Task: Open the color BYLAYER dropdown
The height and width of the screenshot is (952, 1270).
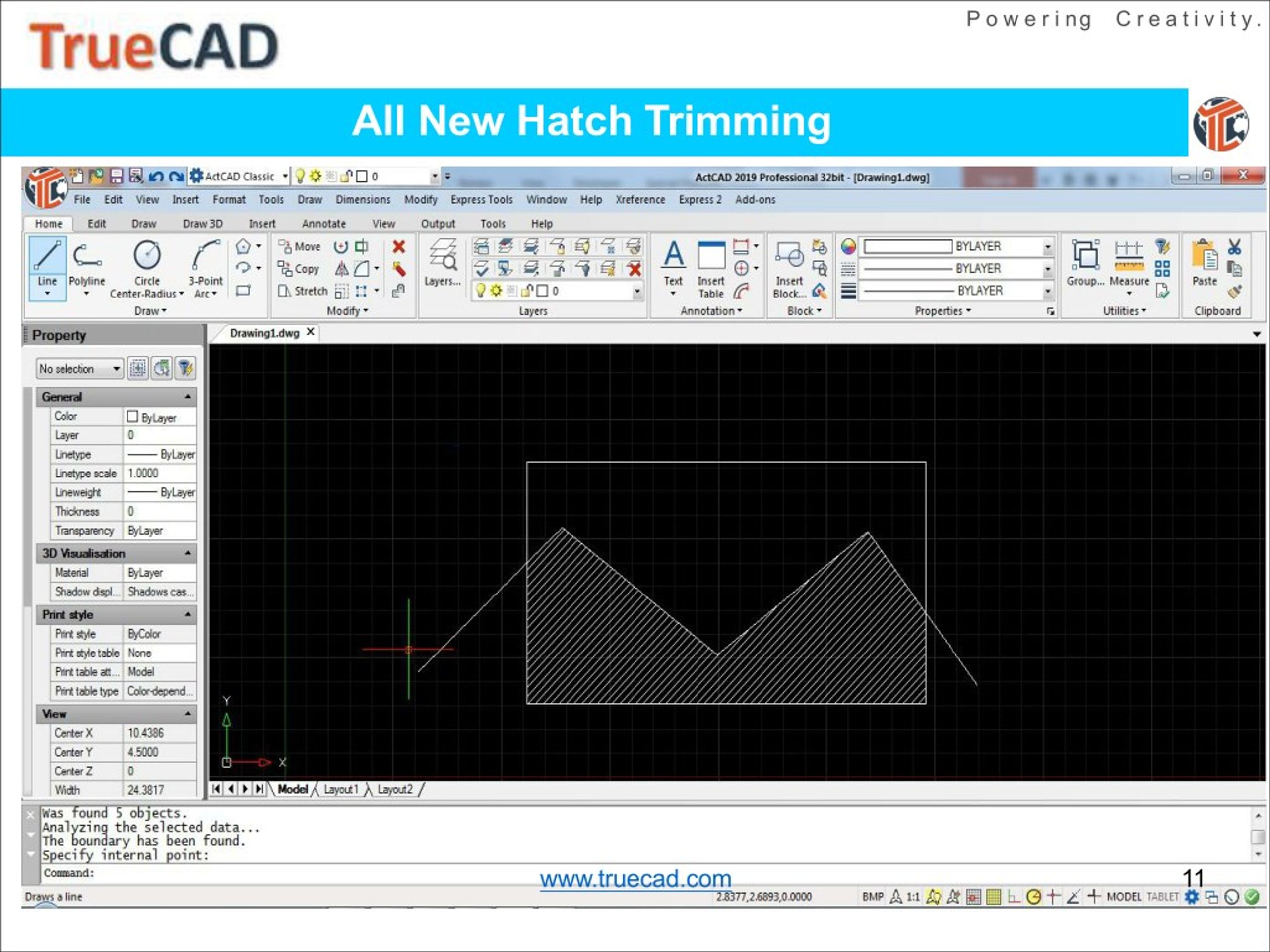Action: (x=1048, y=247)
